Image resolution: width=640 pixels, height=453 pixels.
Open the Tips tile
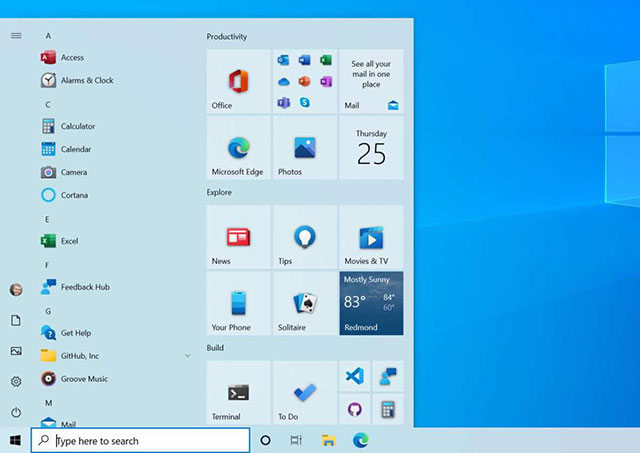coord(305,237)
